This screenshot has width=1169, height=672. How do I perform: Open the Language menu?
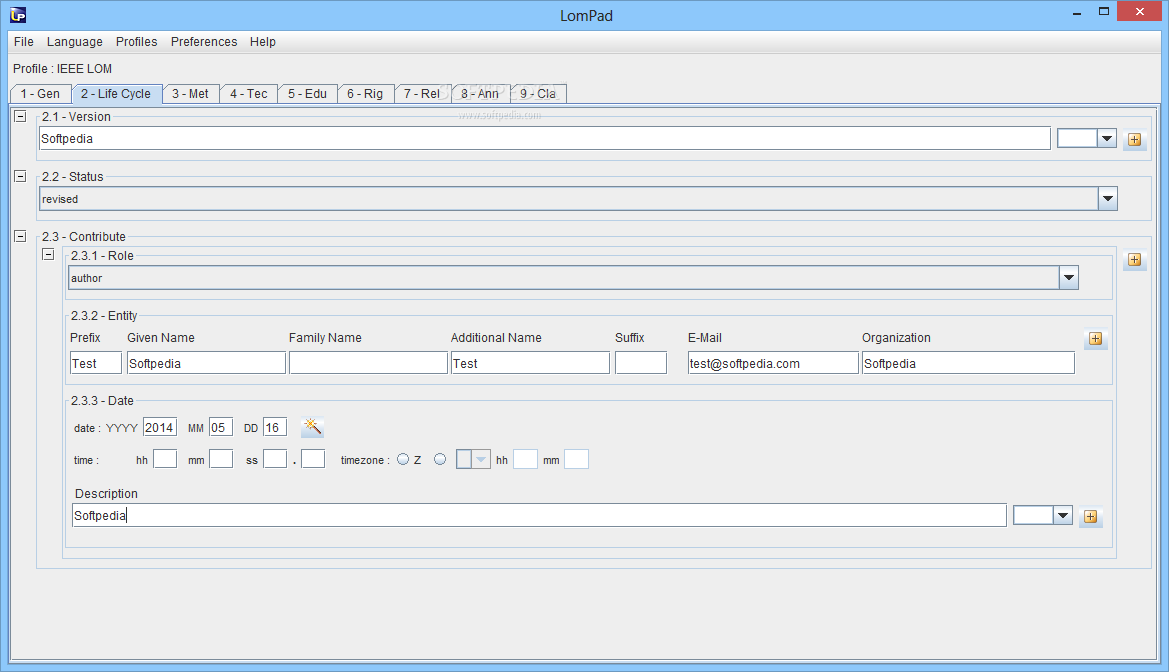[75, 42]
